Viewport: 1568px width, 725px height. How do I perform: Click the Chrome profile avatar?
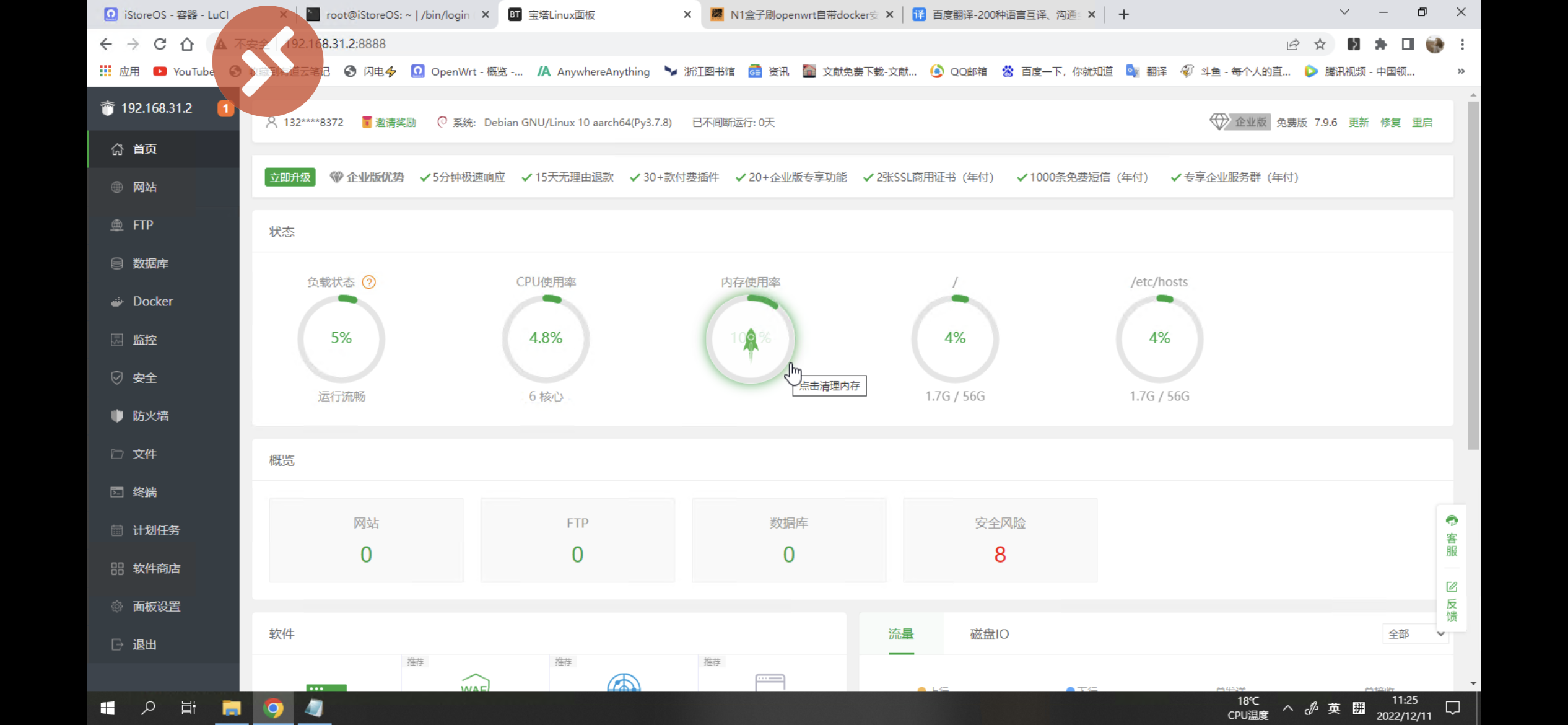point(1435,44)
